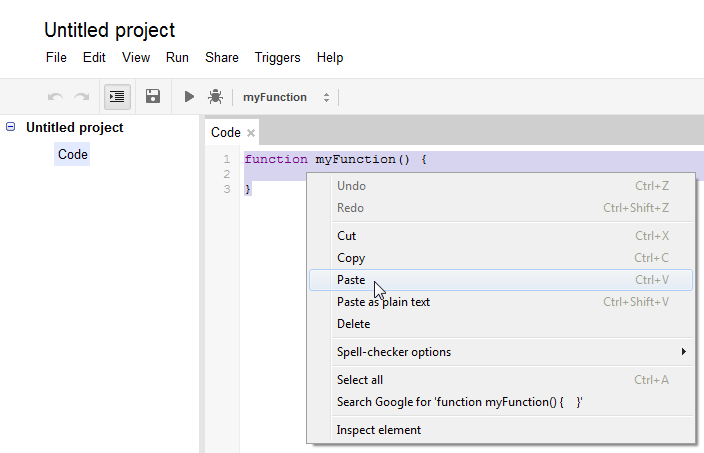The image size is (704, 453).
Task: Toggle the indent toolbar icon
Action: 118,97
